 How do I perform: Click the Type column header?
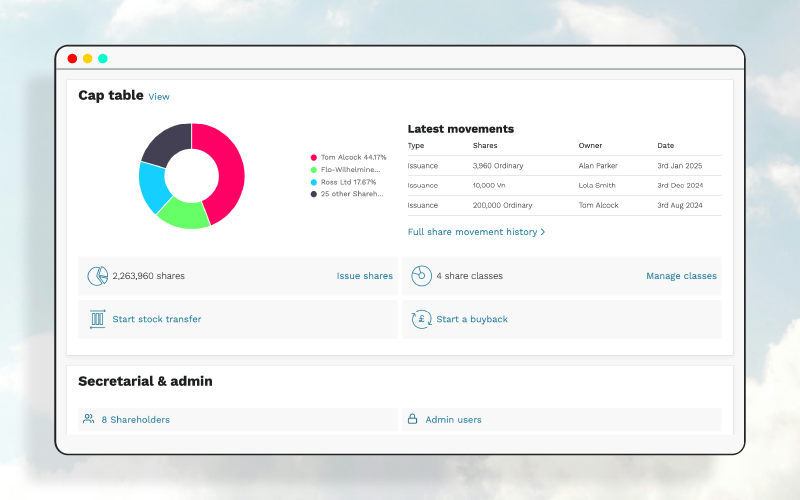pyautogui.click(x=416, y=146)
